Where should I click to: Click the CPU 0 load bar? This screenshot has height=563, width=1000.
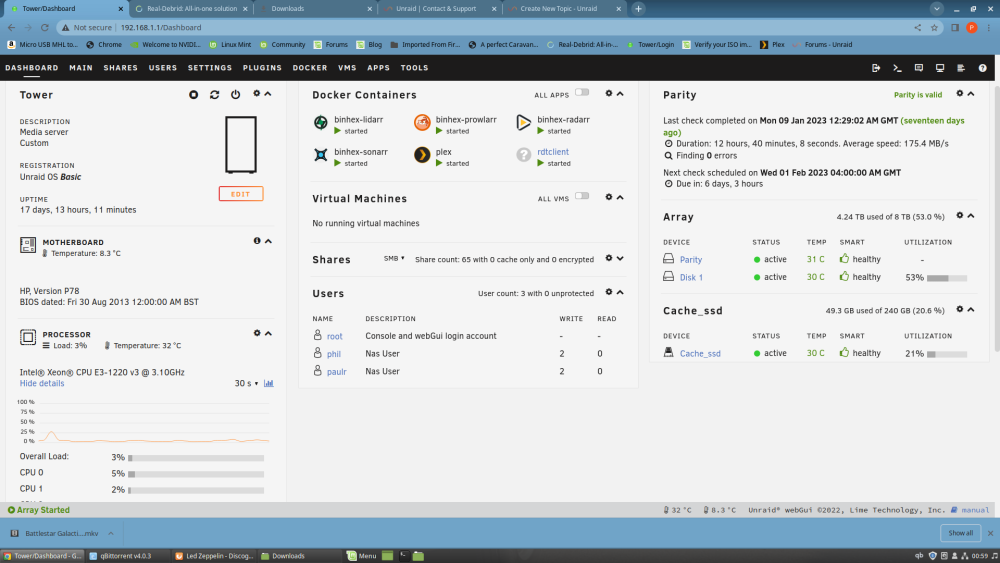point(196,474)
